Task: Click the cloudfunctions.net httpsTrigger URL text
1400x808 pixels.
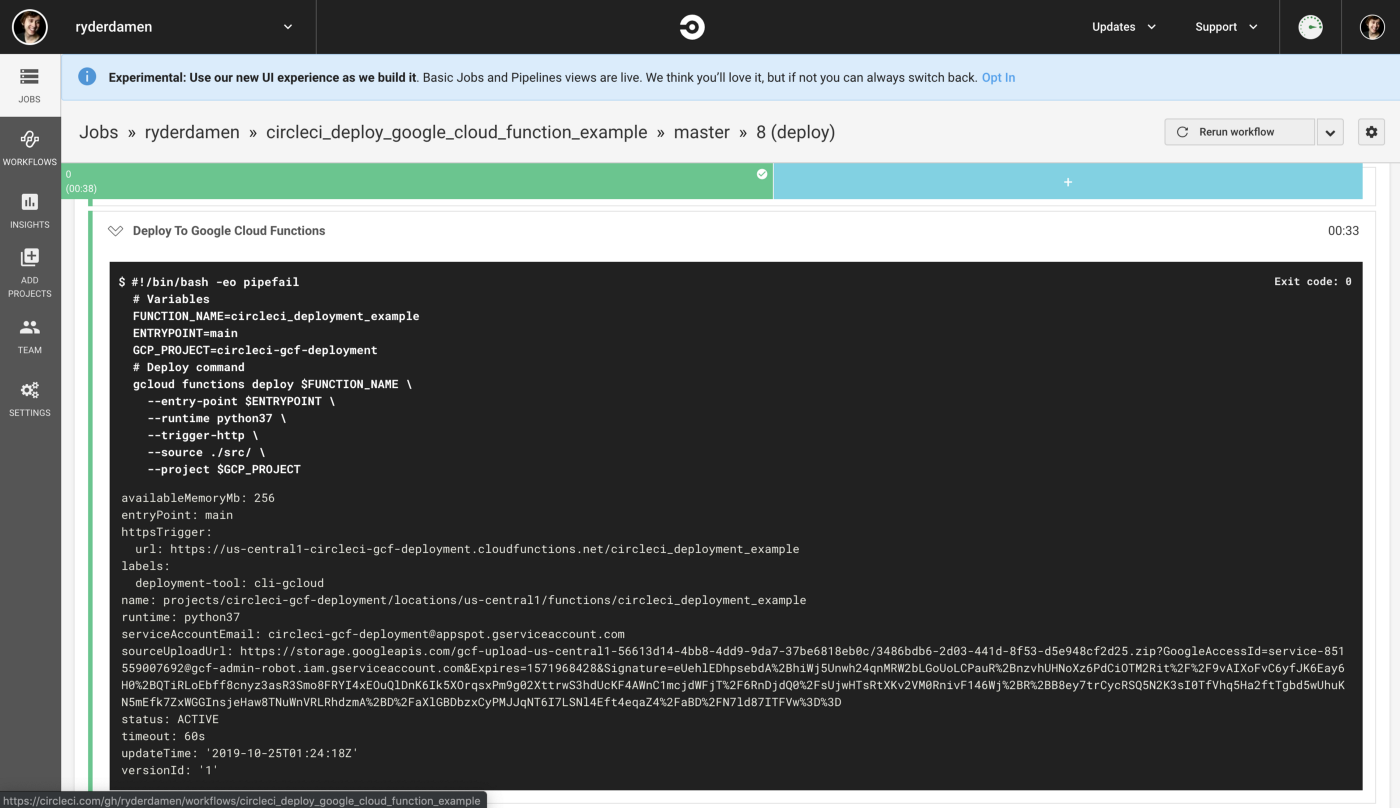Action: [484, 549]
